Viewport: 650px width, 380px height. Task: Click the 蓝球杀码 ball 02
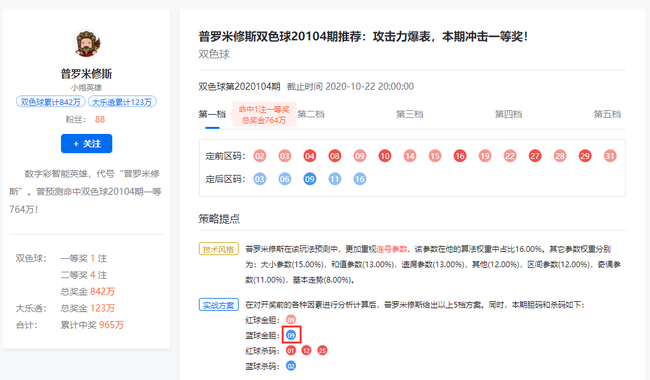click(291, 366)
